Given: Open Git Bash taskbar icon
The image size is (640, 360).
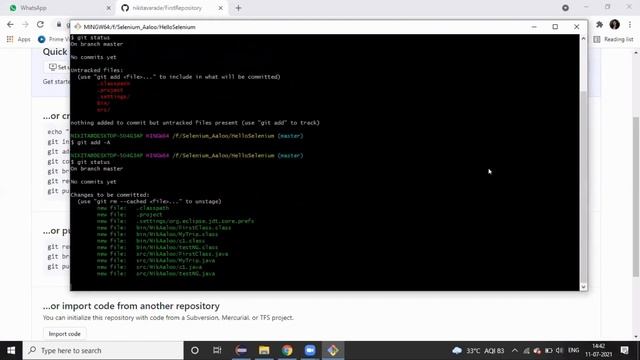Looking at the screenshot, I should pos(333,351).
